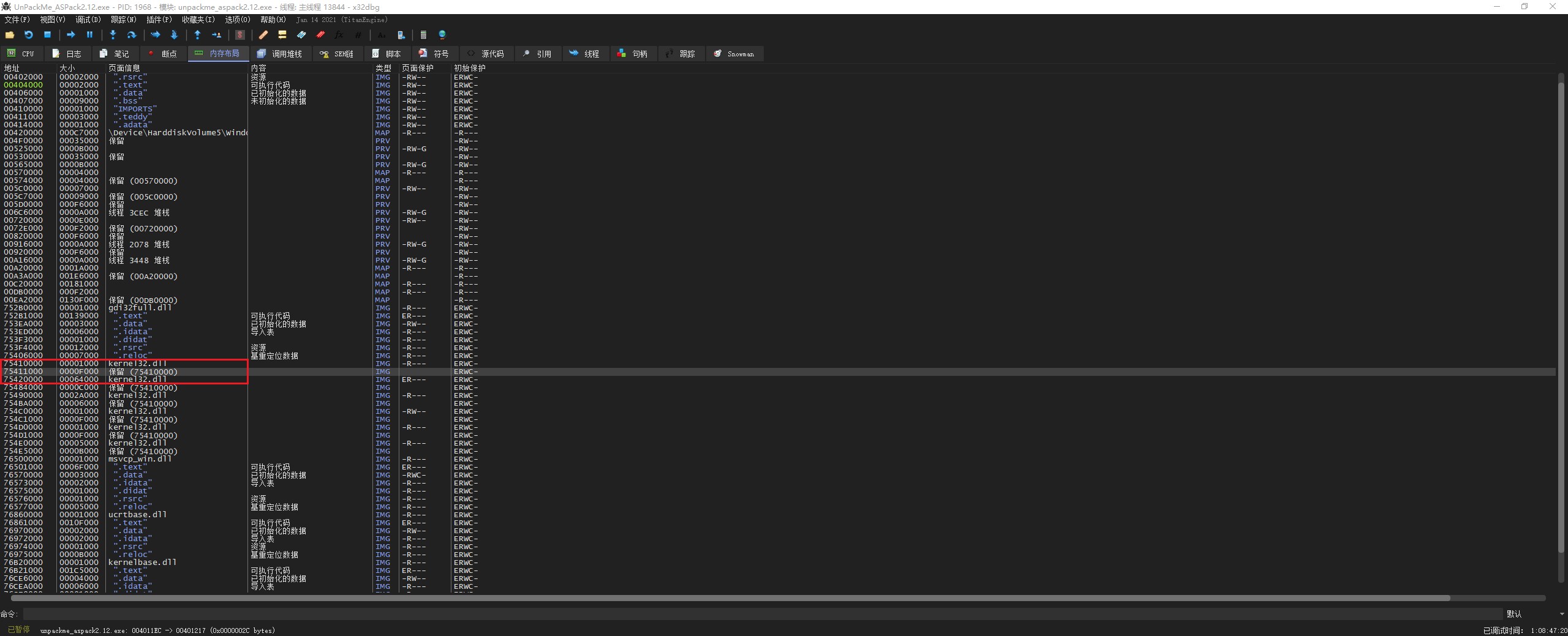Open the Functions fx icon
This screenshot has height=636, width=1568.
pos(339,35)
